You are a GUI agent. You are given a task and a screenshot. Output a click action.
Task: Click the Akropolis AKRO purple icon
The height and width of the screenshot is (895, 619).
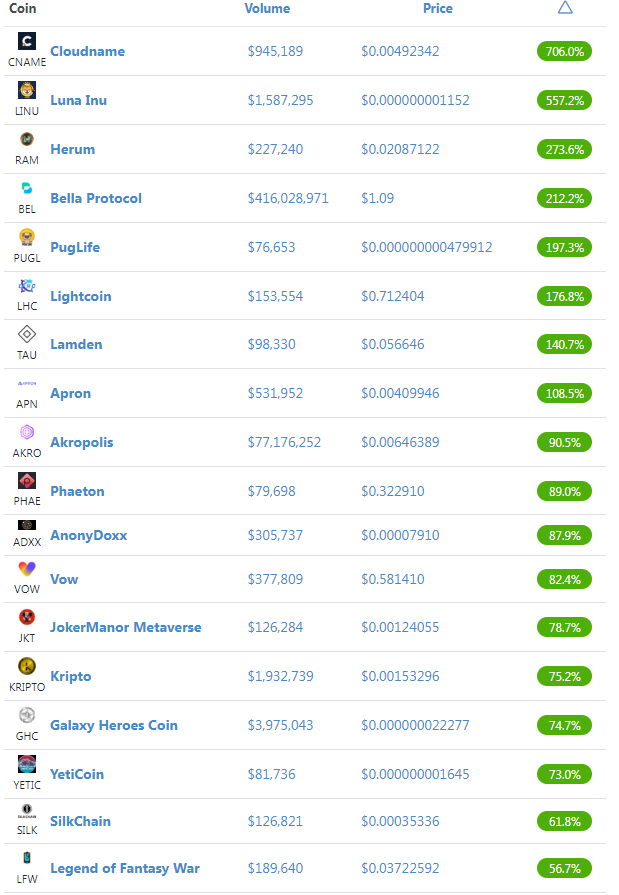coord(27,432)
